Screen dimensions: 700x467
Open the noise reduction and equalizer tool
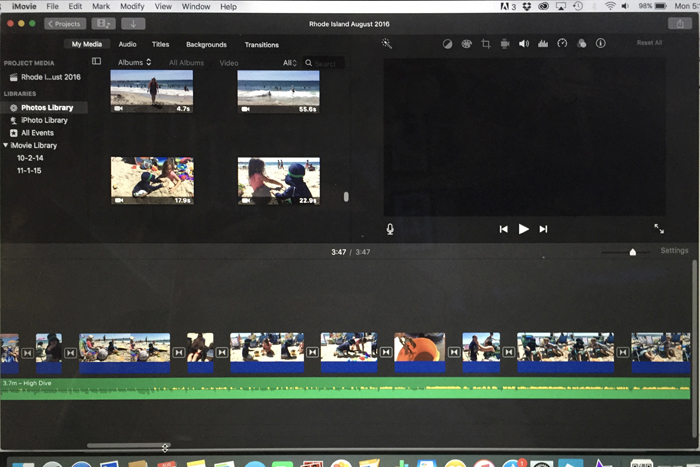pos(543,44)
